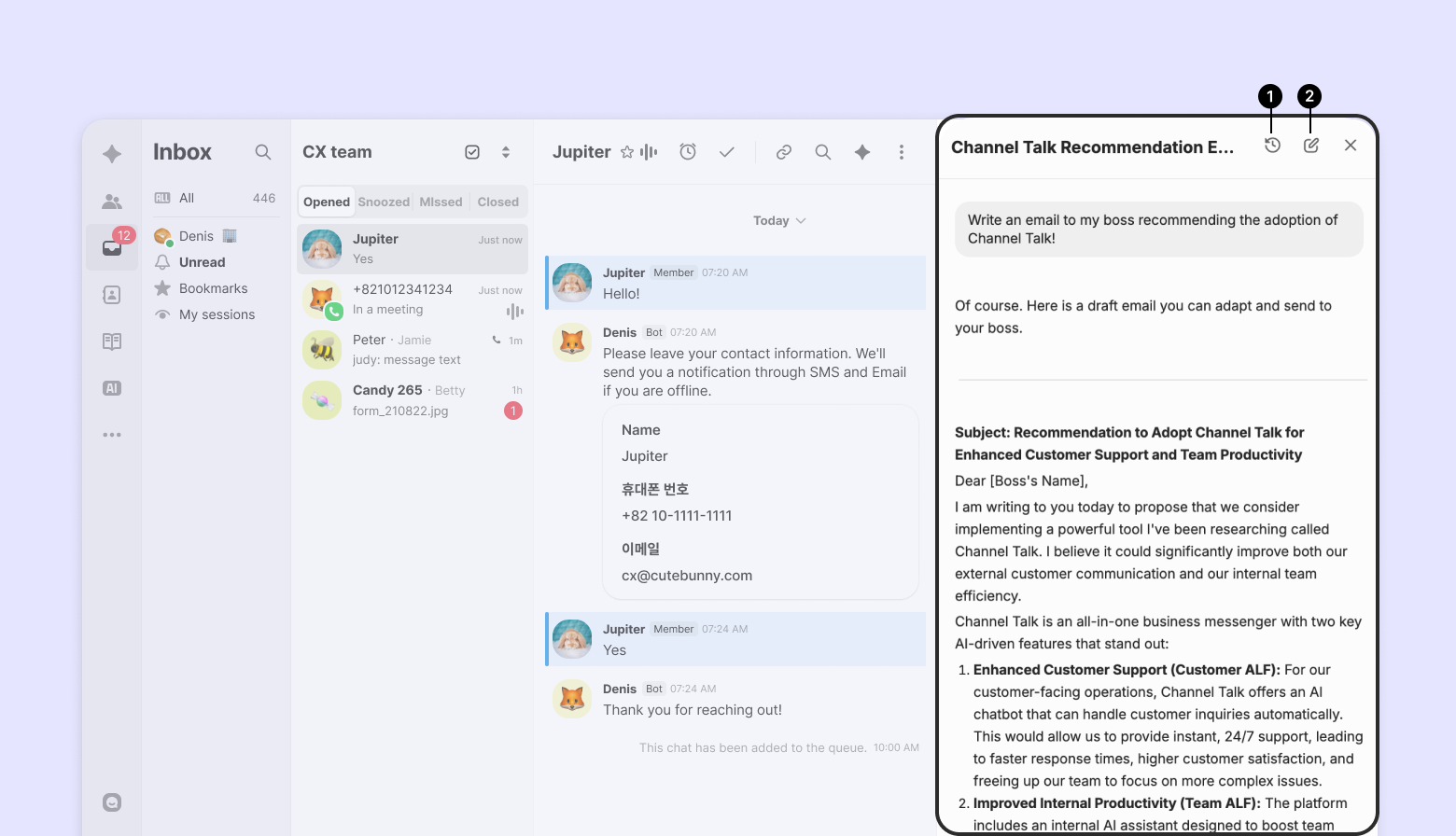The height and width of the screenshot is (836, 1456).
Task: Click the Jupiter 'Yes' message at 07:24 AM
Action: coord(735,639)
